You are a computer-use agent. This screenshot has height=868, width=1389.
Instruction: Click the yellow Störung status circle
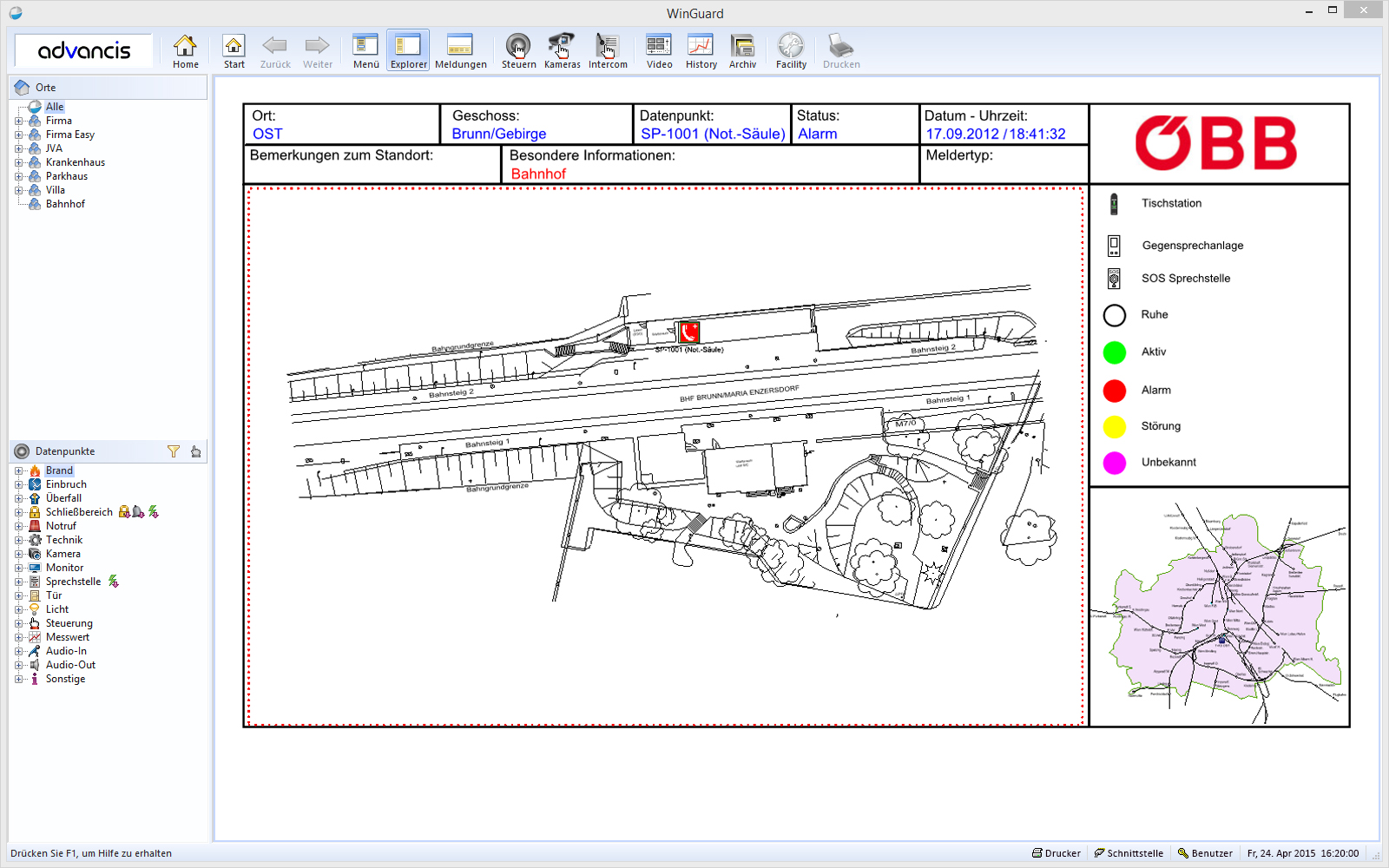pos(1115,426)
